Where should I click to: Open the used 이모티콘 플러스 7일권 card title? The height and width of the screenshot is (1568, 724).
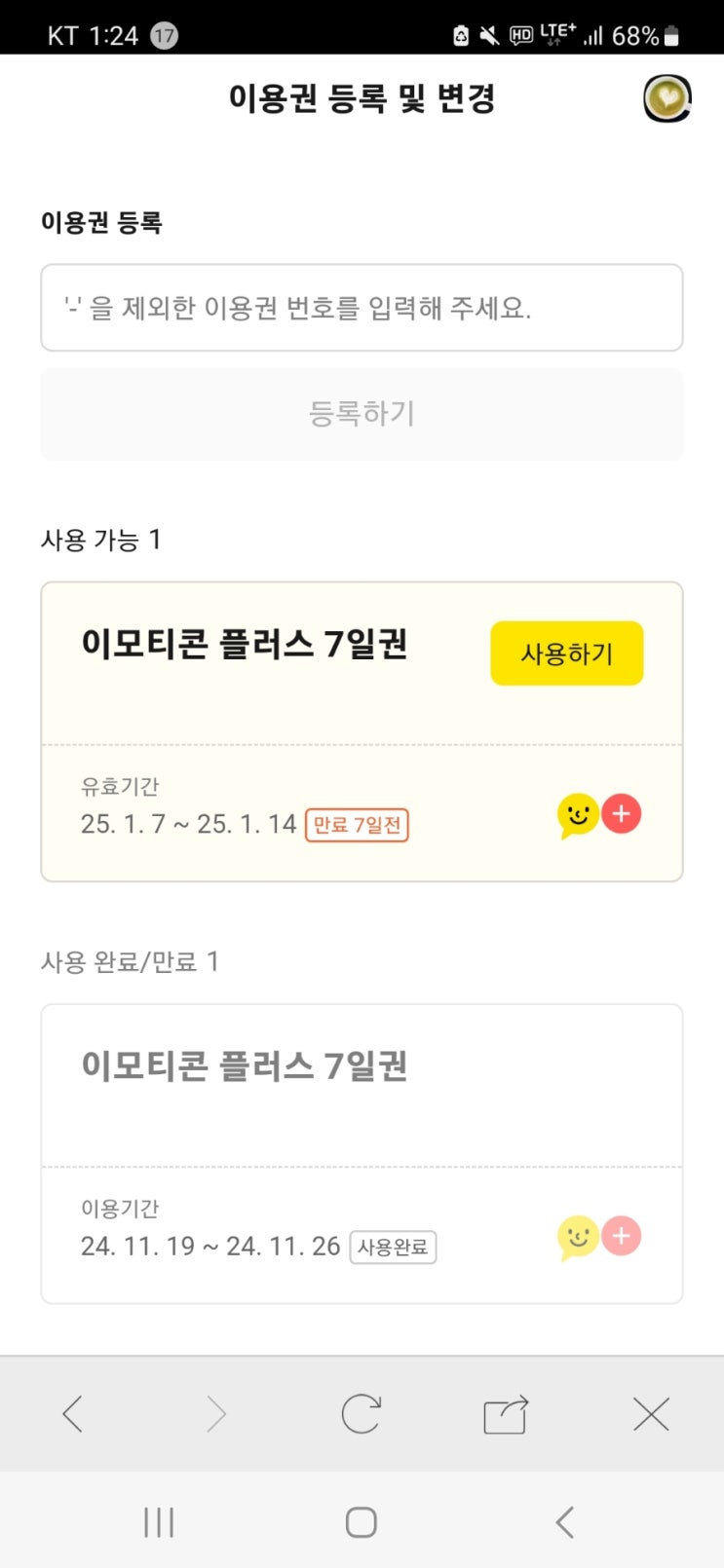click(245, 1066)
